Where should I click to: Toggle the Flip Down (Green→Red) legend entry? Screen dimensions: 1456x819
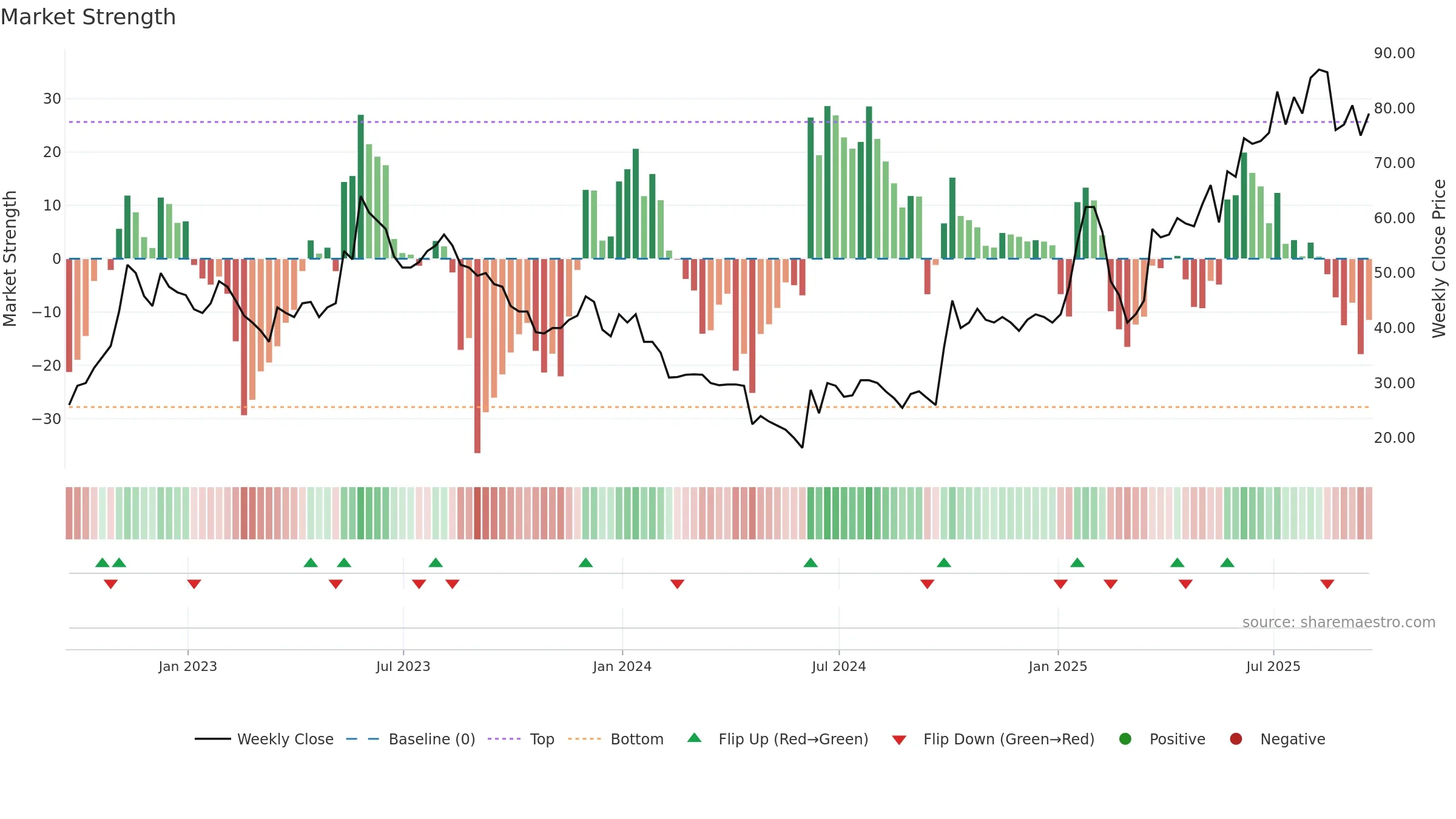993,739
